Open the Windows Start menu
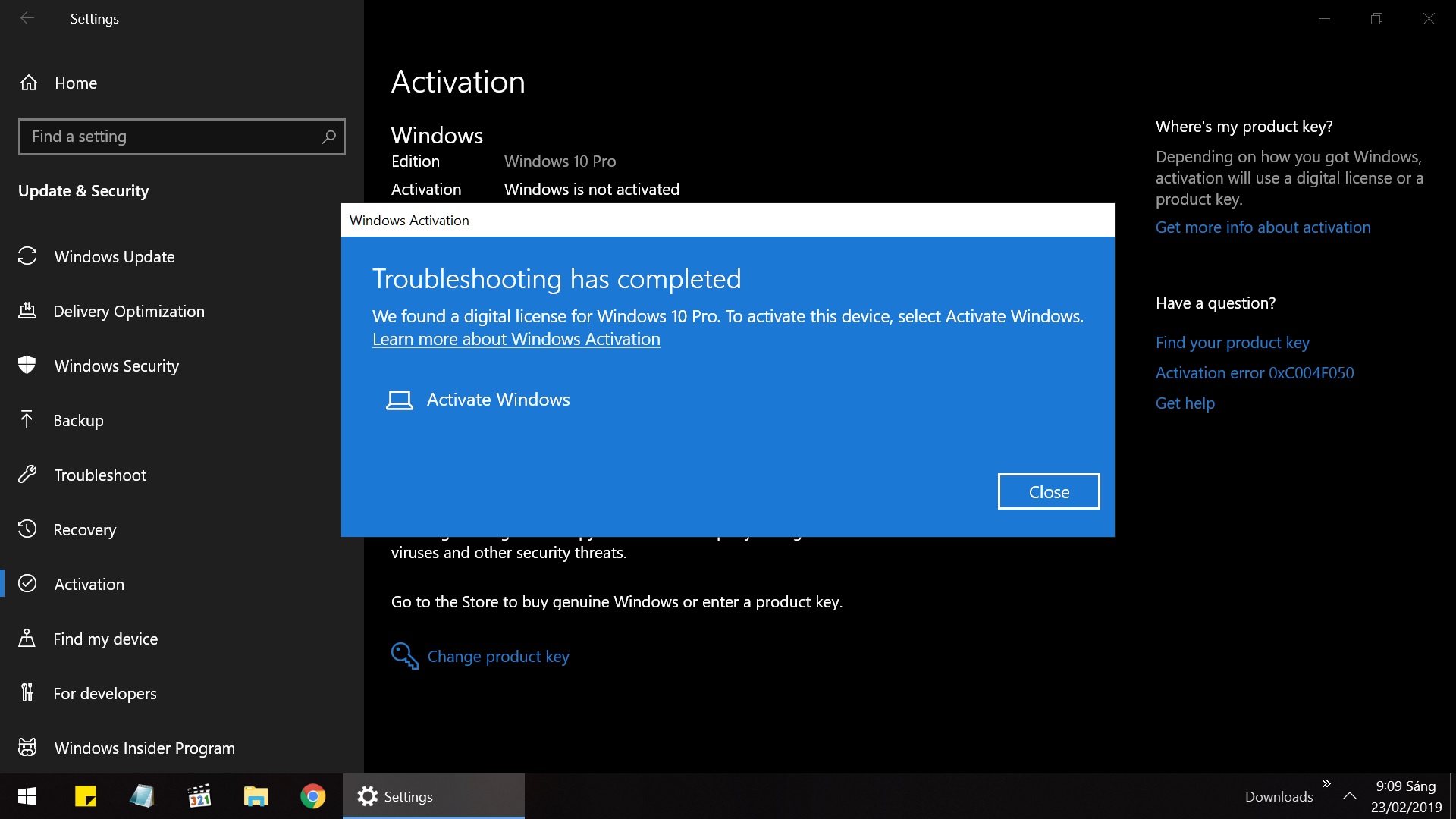1456x819 pixels. pos(27,796)
